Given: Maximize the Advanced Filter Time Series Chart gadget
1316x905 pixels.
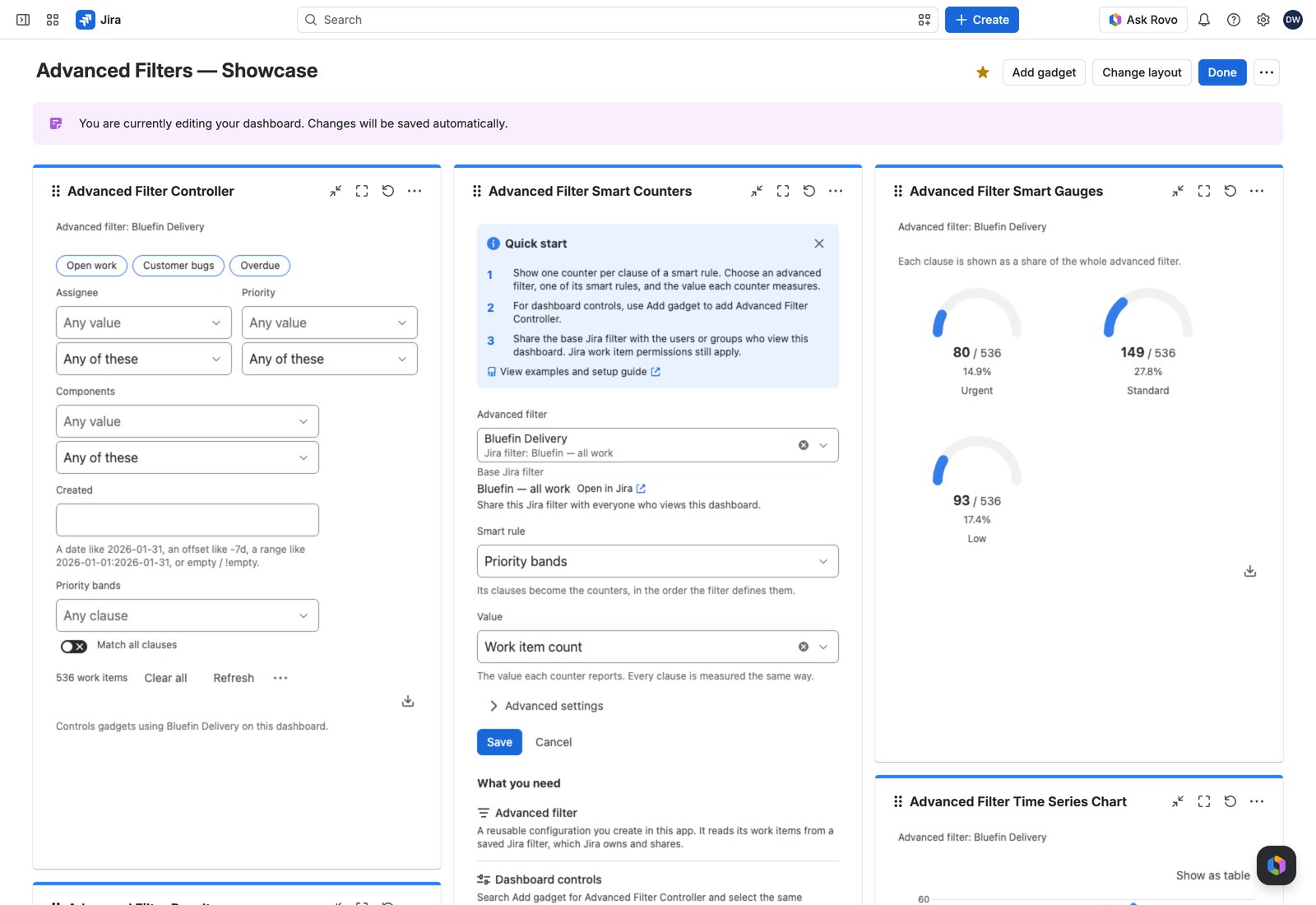Looking at the screenshot, I should coord(1204,801).
